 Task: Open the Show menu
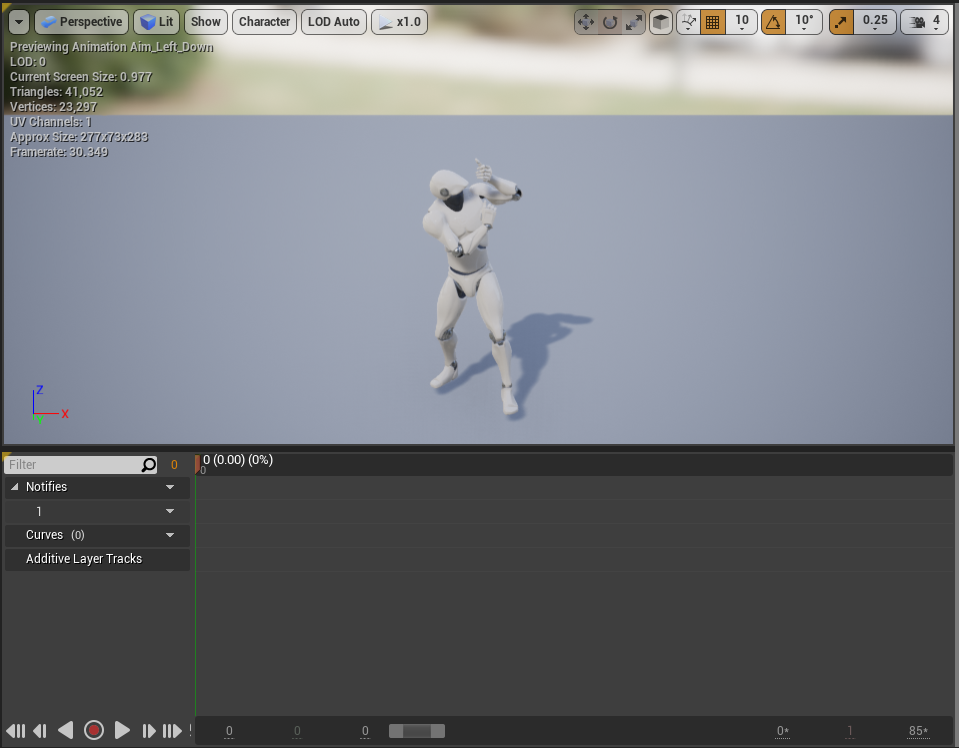pyautogui.click(x=206, y=22)
